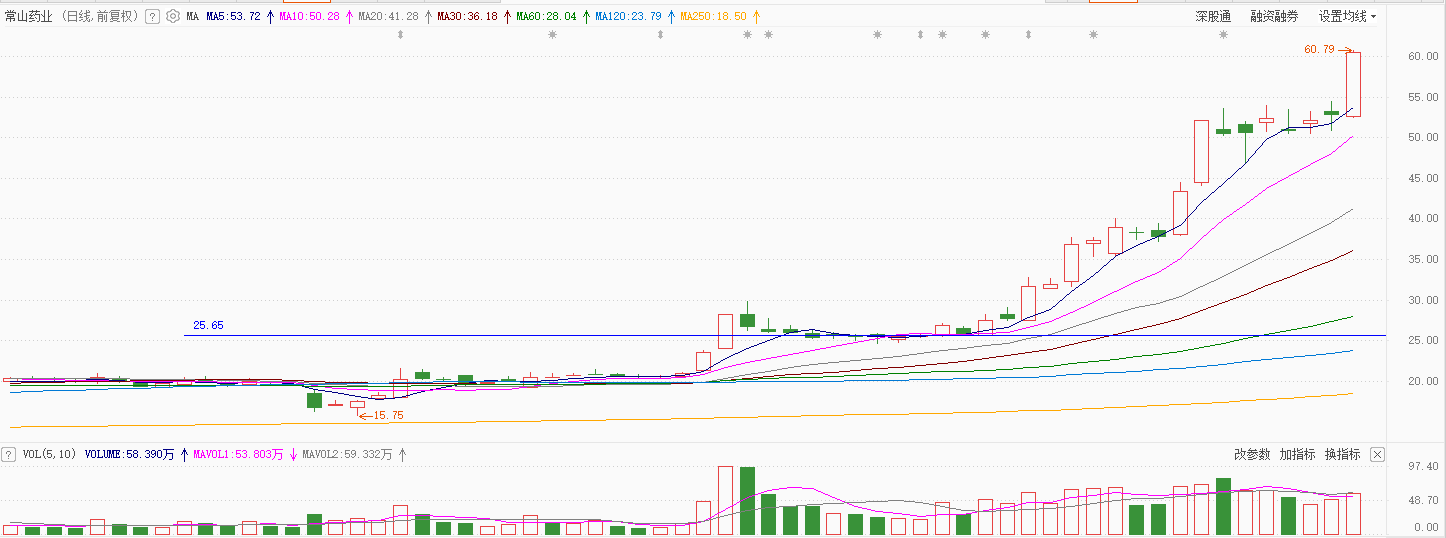Click 加指标 to add an indicator
The width and height of the screenshot is (1446, 538).
point(1297,454)
